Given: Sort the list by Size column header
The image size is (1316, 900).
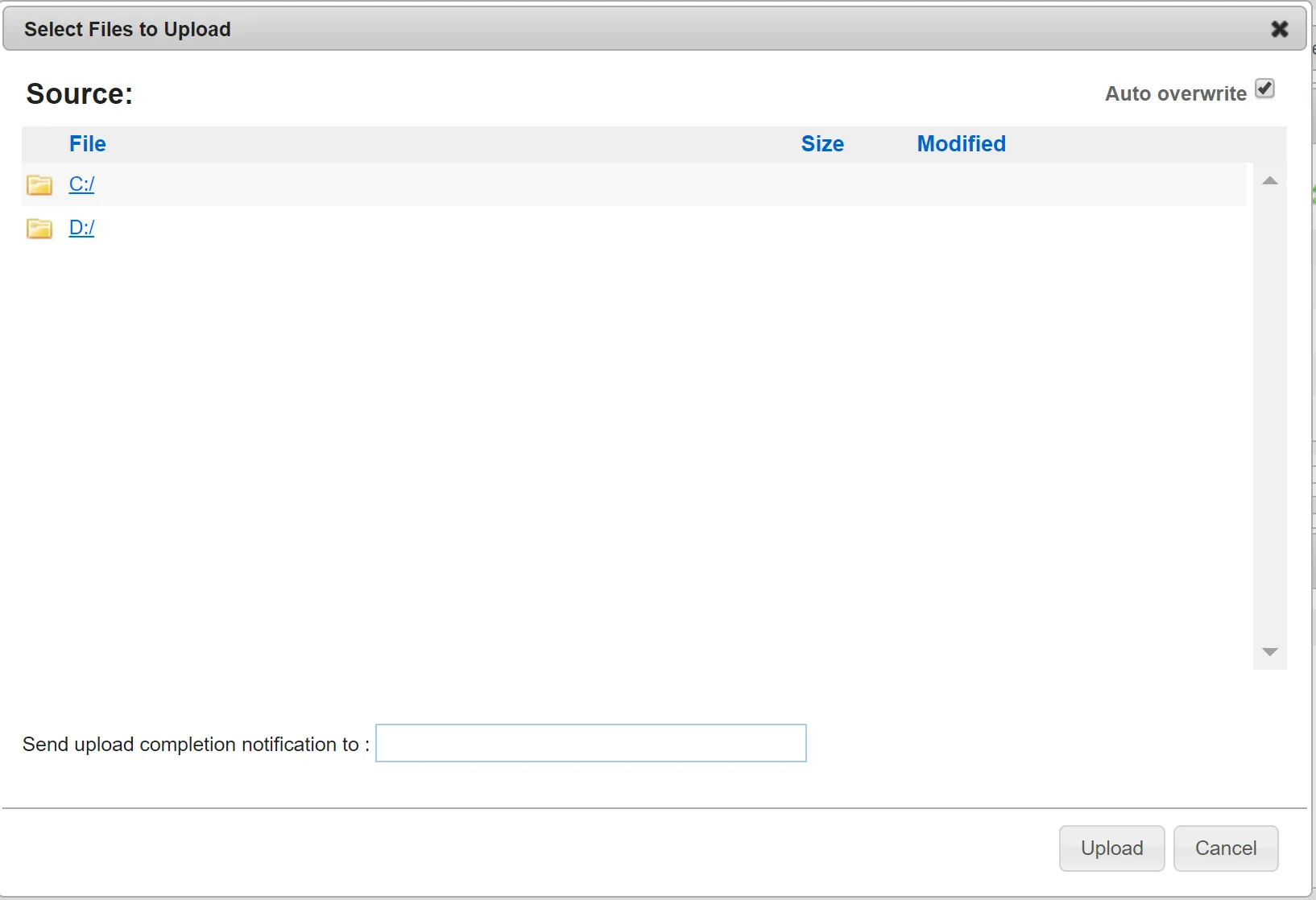Looking at the screenshot, I should click(822, 144).
